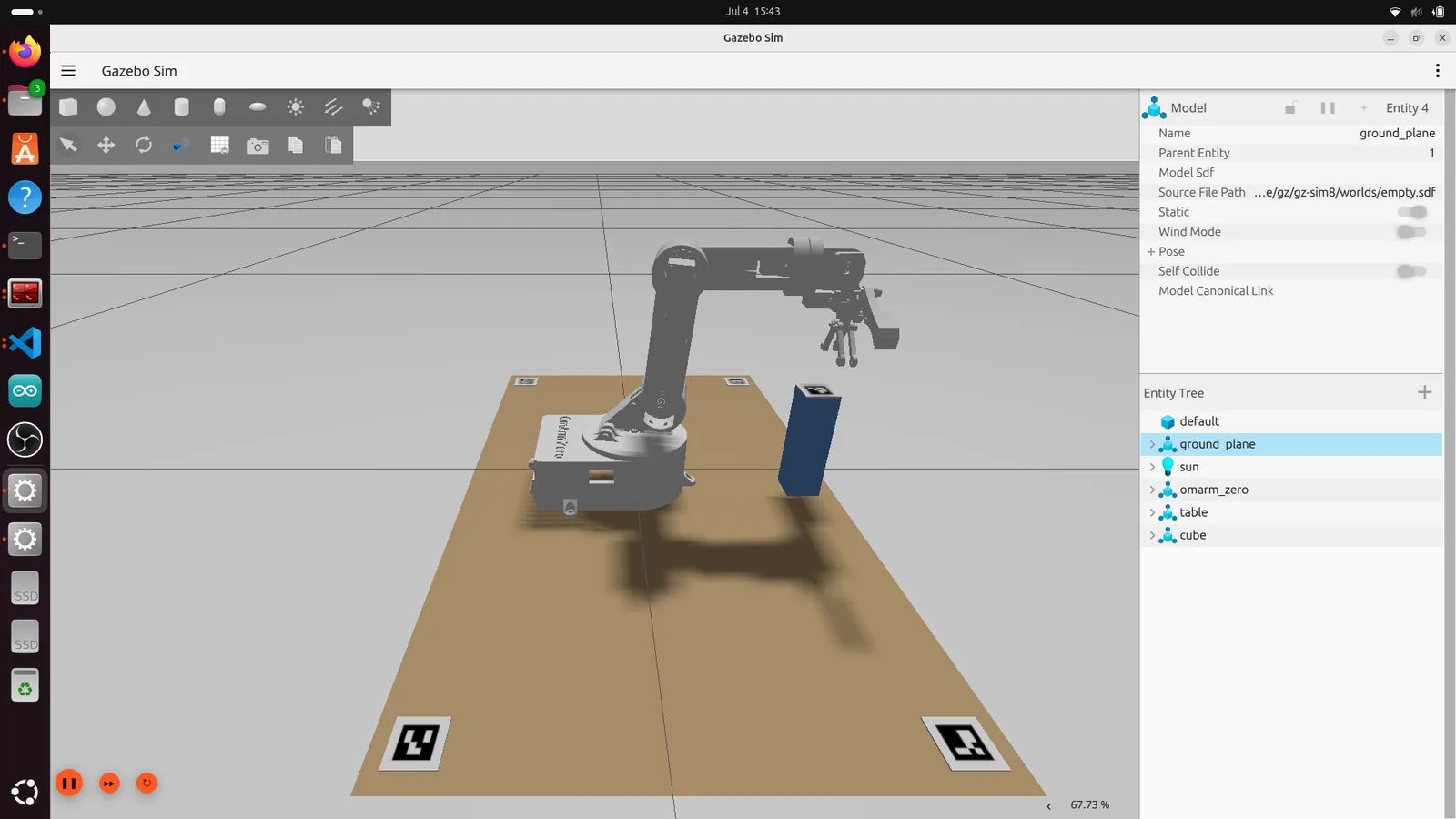Activate the rotate mode tool
1456x819 pixels.
144,146
